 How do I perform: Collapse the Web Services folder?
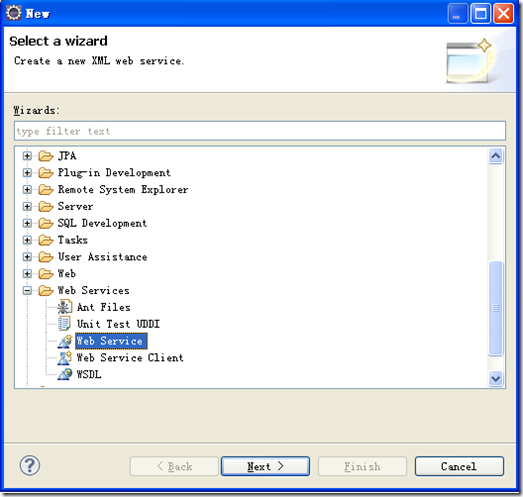click(27, 291)
